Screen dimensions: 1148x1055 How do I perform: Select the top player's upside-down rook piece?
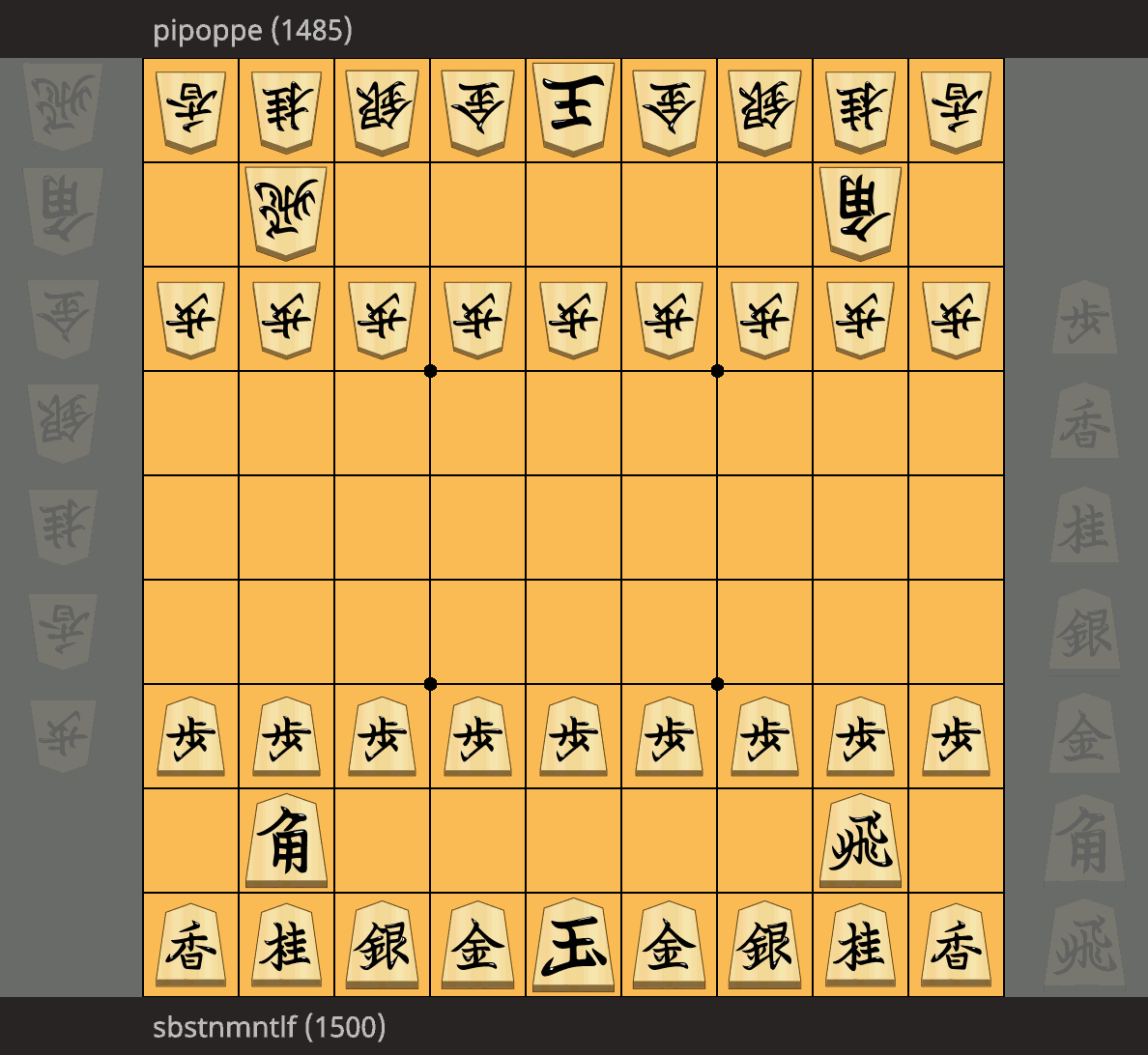click(286, 214)
